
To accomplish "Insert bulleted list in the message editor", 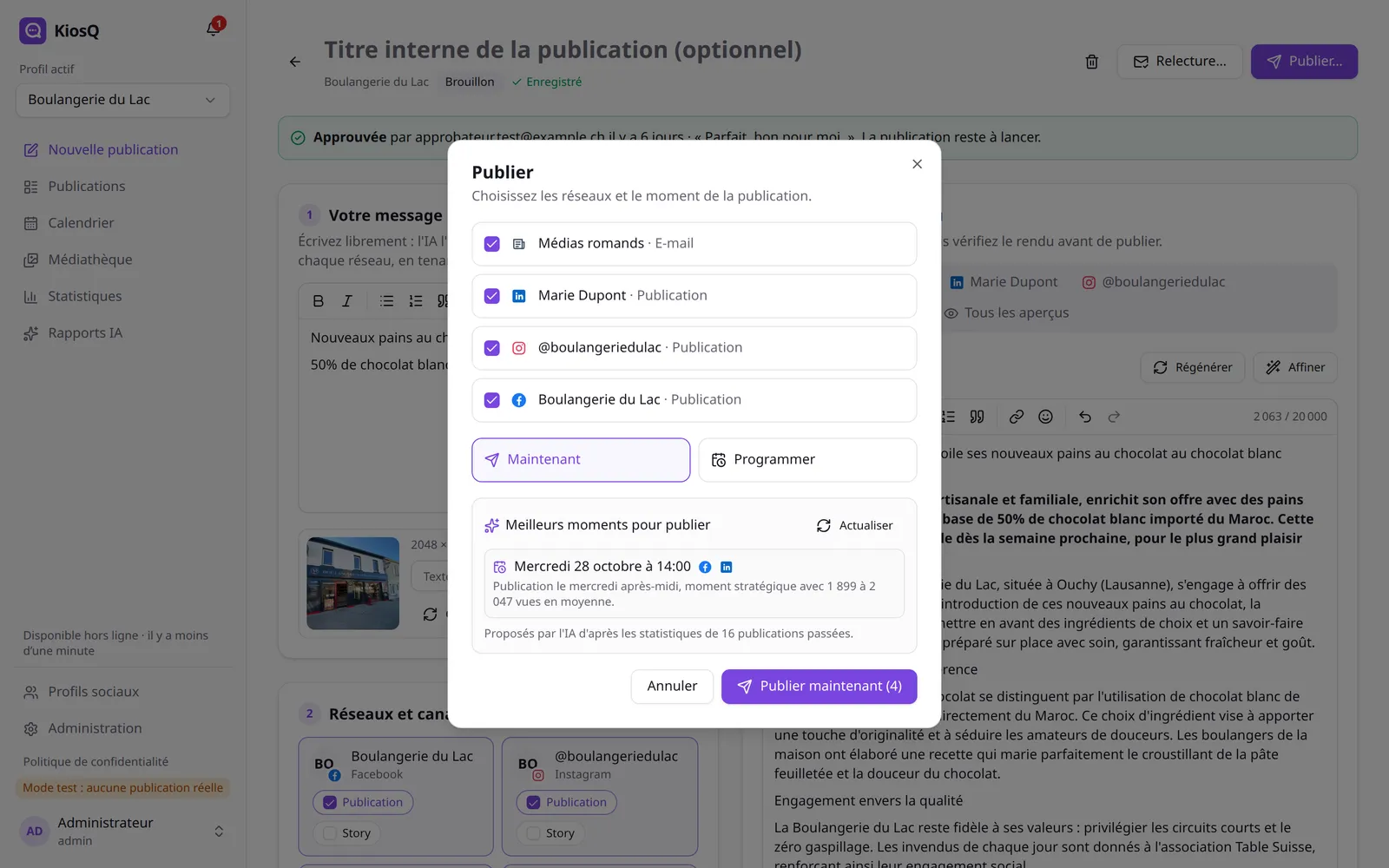I will [387, 301].
